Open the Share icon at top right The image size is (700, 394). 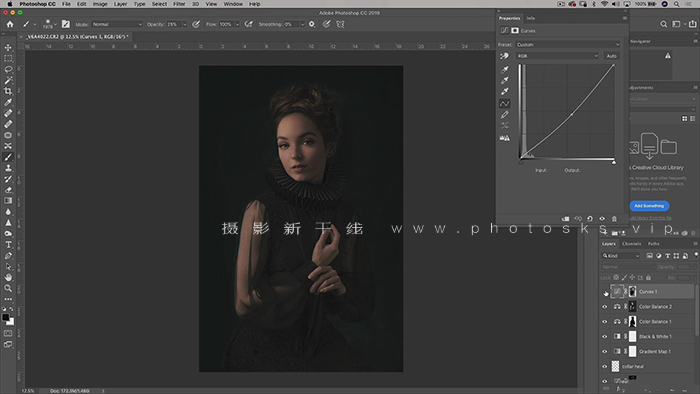click(692, 24)
